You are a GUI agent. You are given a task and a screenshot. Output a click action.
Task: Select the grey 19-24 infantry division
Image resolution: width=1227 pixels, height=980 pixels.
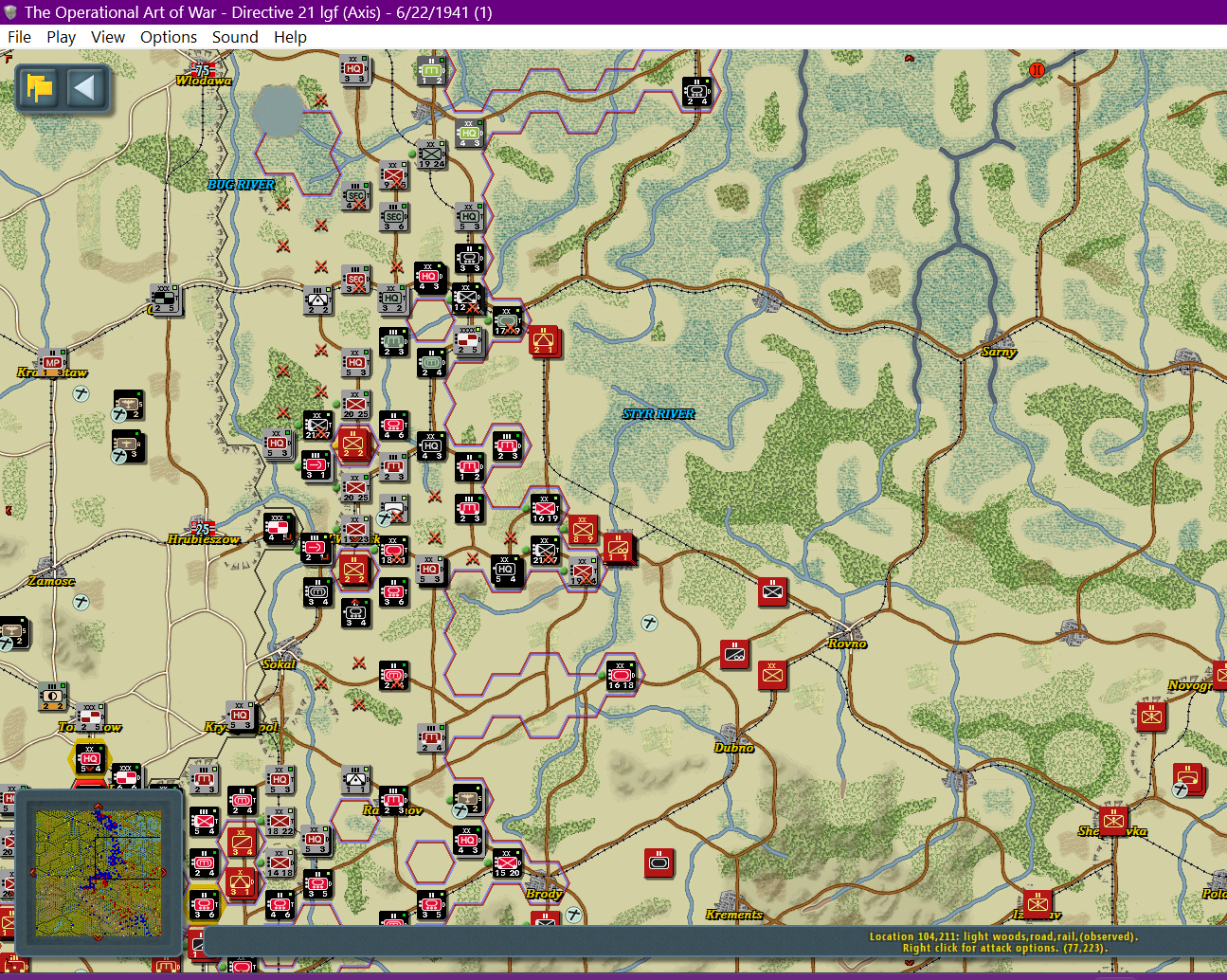point(431,154)
